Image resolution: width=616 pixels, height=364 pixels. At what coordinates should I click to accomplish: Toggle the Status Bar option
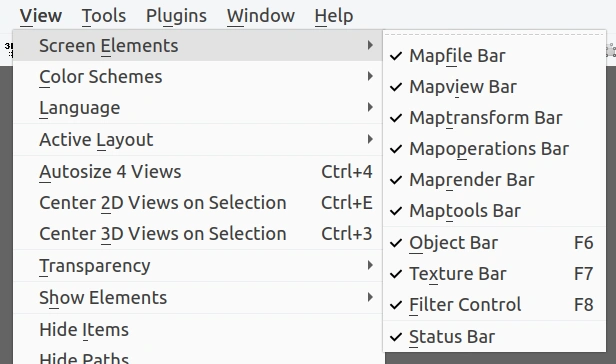point(494,337)
